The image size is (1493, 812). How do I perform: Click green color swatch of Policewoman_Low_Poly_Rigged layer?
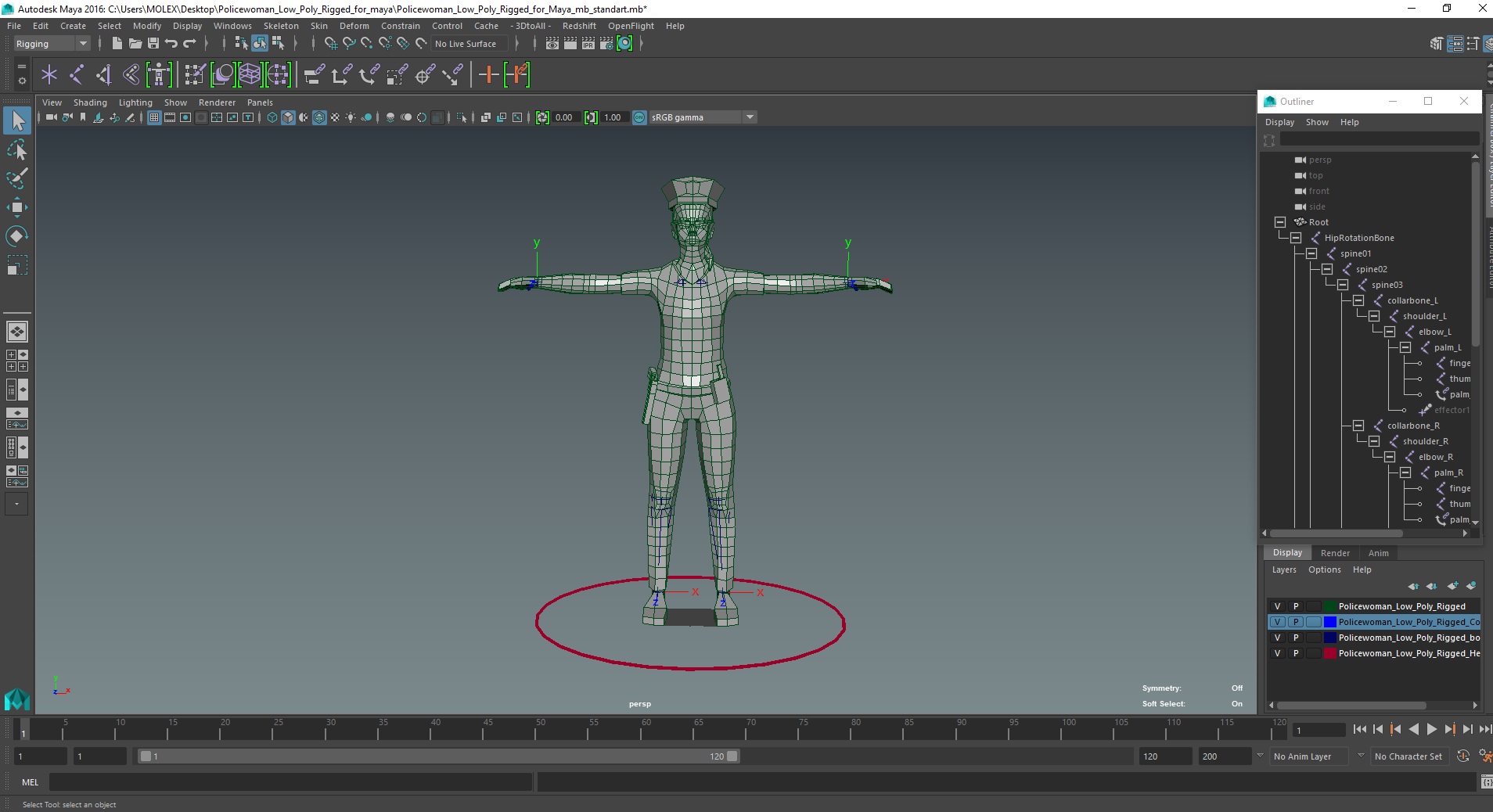(x=1329, y=606)
